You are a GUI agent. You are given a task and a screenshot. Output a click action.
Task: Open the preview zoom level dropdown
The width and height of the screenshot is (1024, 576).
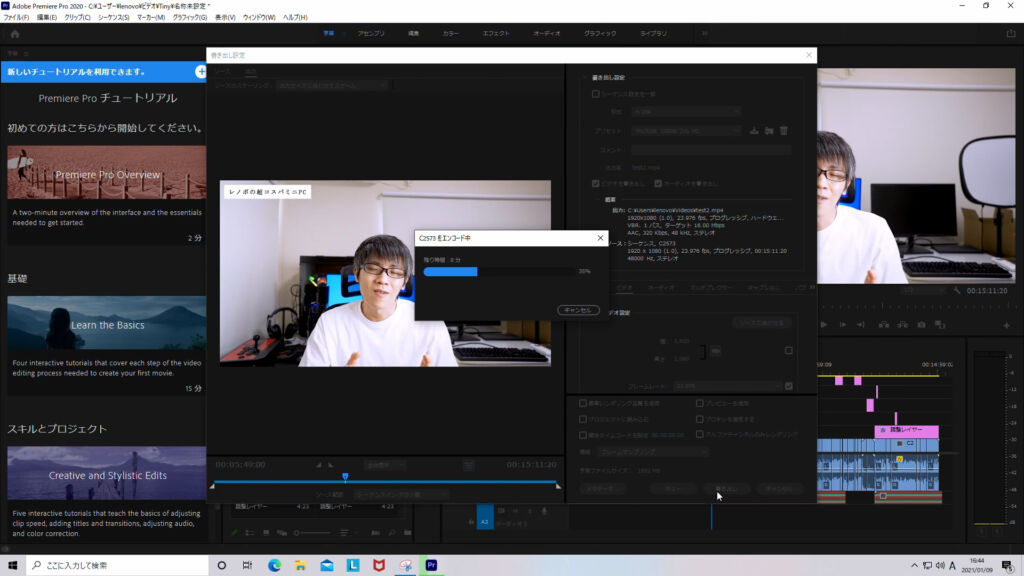[384, 465]
